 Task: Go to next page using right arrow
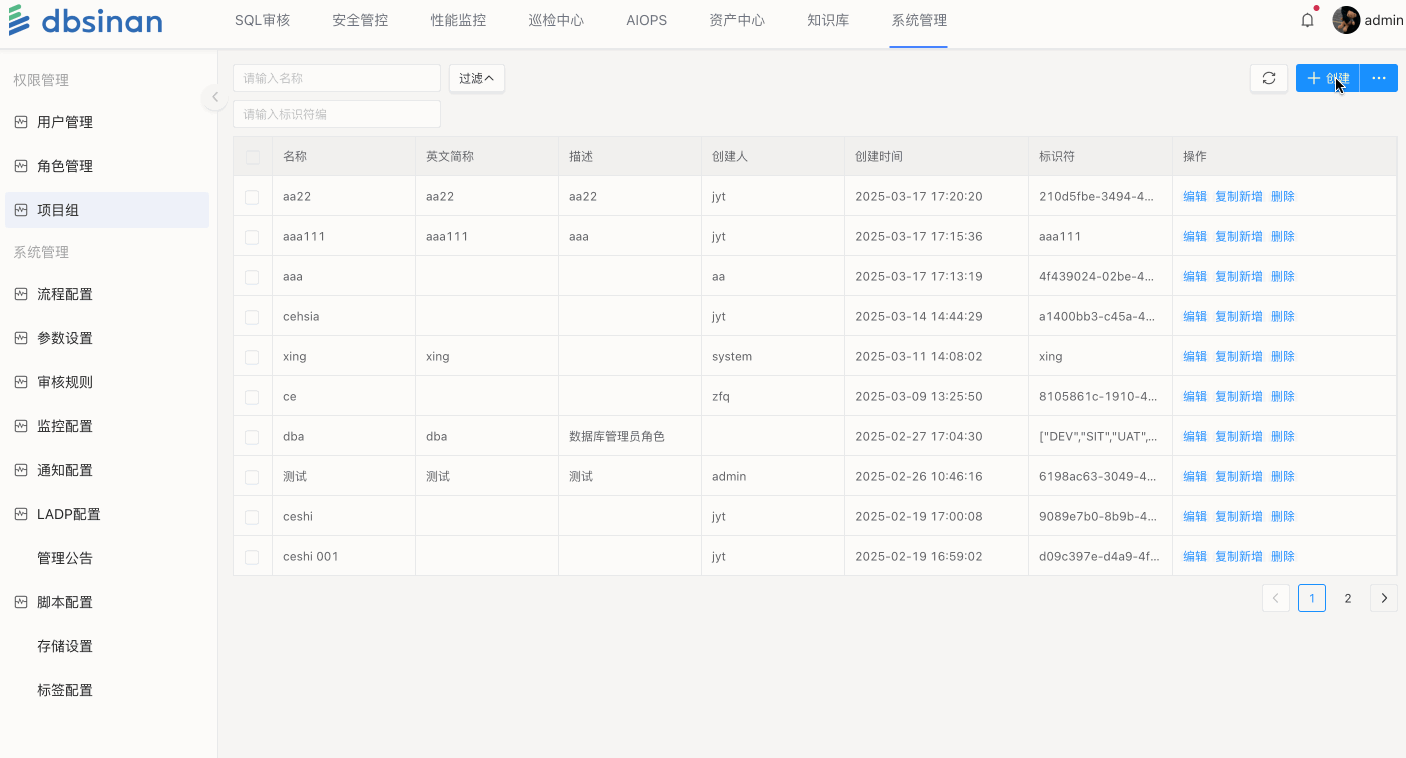coord(1383,598)
